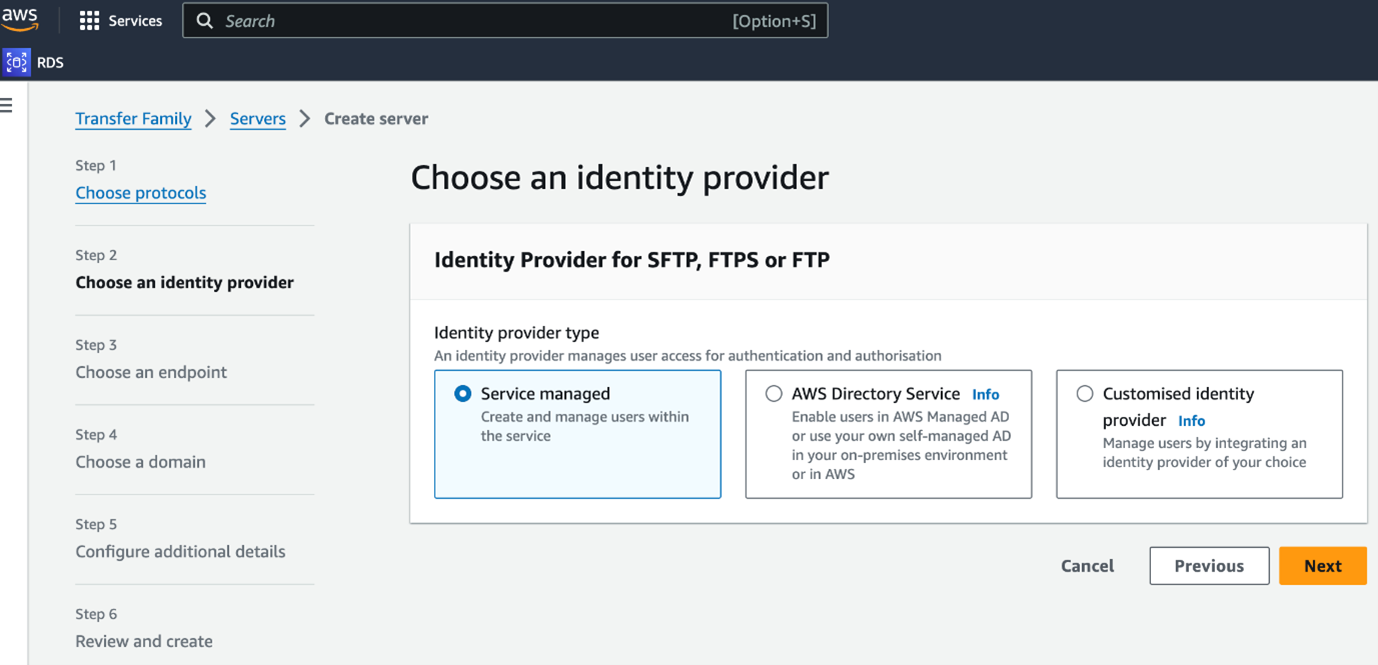Click Step 4 Choose a domain text
The image size is (1378, 665).
click(141, 462)
